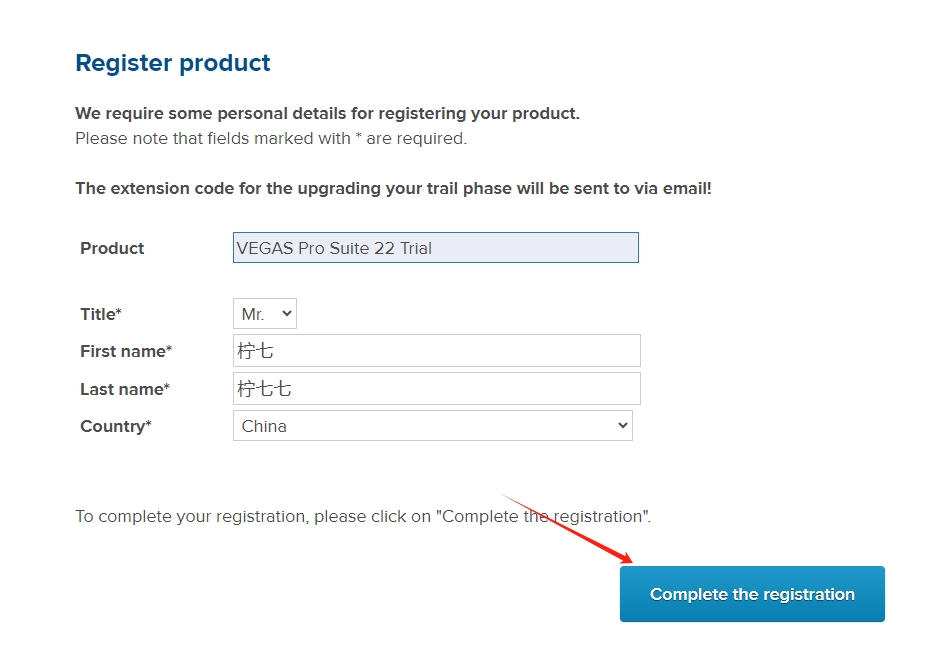Click the "Please note that fields marked" line
Image resolution: width=943 pixels, height=654 pixels.
pyautogui.click(x=271, y=138)
